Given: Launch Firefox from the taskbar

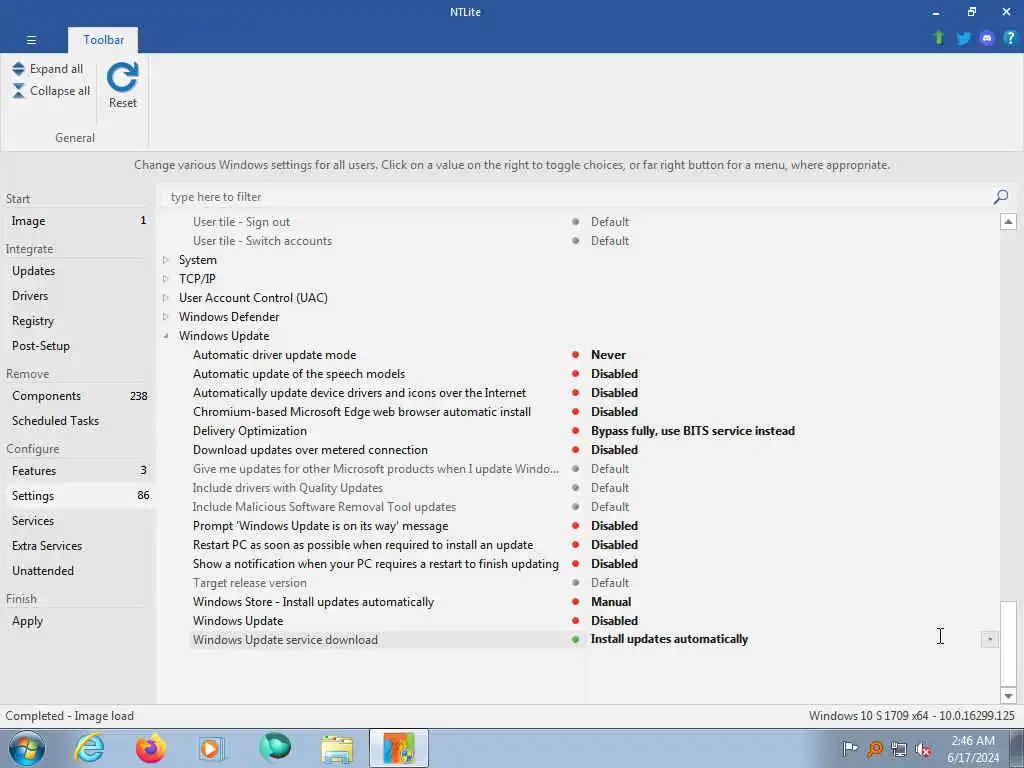Looking at the screenshot, I should [150, 748].
